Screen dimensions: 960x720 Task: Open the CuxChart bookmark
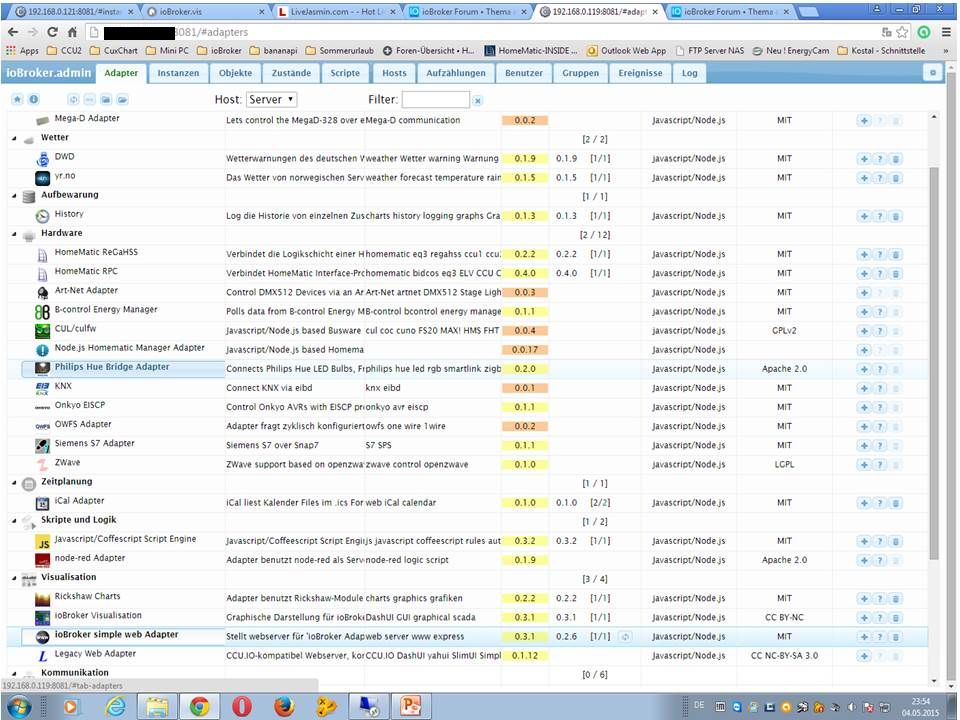114,51
